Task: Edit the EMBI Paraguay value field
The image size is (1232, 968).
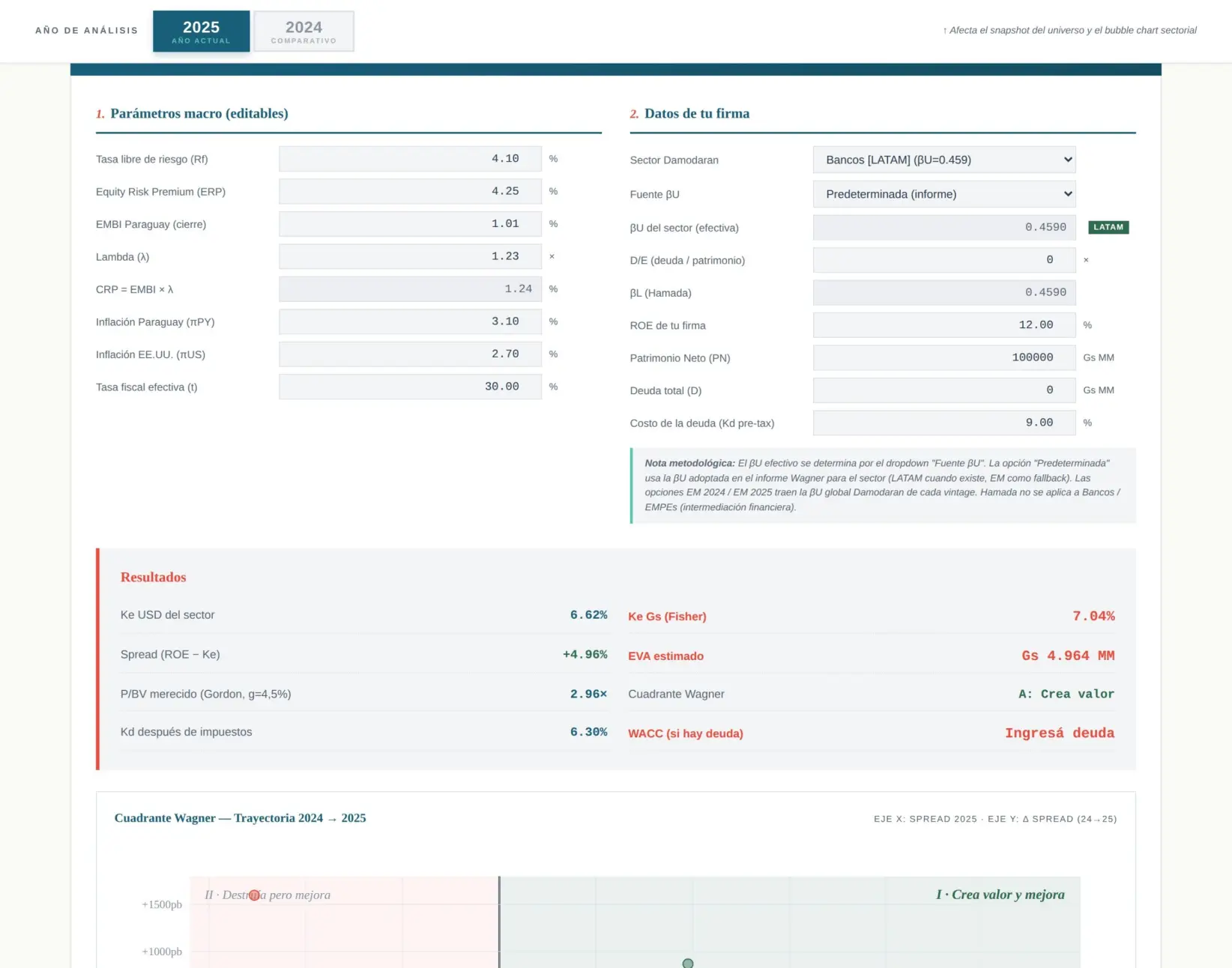Action: 410,224
